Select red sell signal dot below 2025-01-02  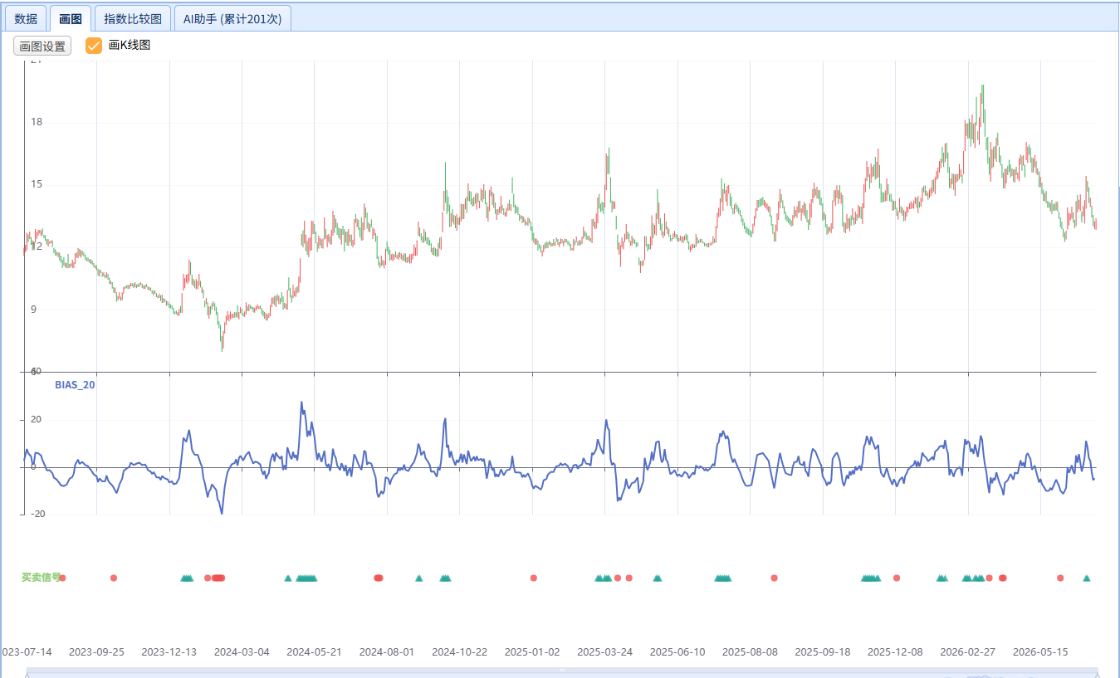(x=534, y=578)
